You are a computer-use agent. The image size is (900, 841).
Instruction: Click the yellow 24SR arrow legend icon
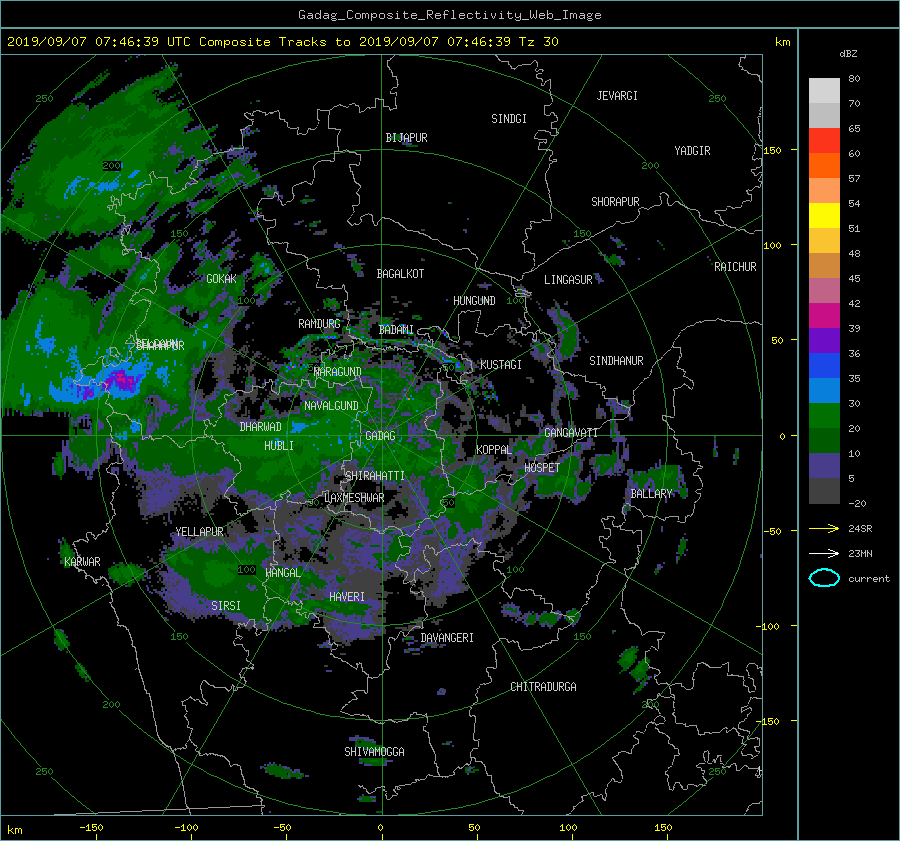(x=824, y=528)
